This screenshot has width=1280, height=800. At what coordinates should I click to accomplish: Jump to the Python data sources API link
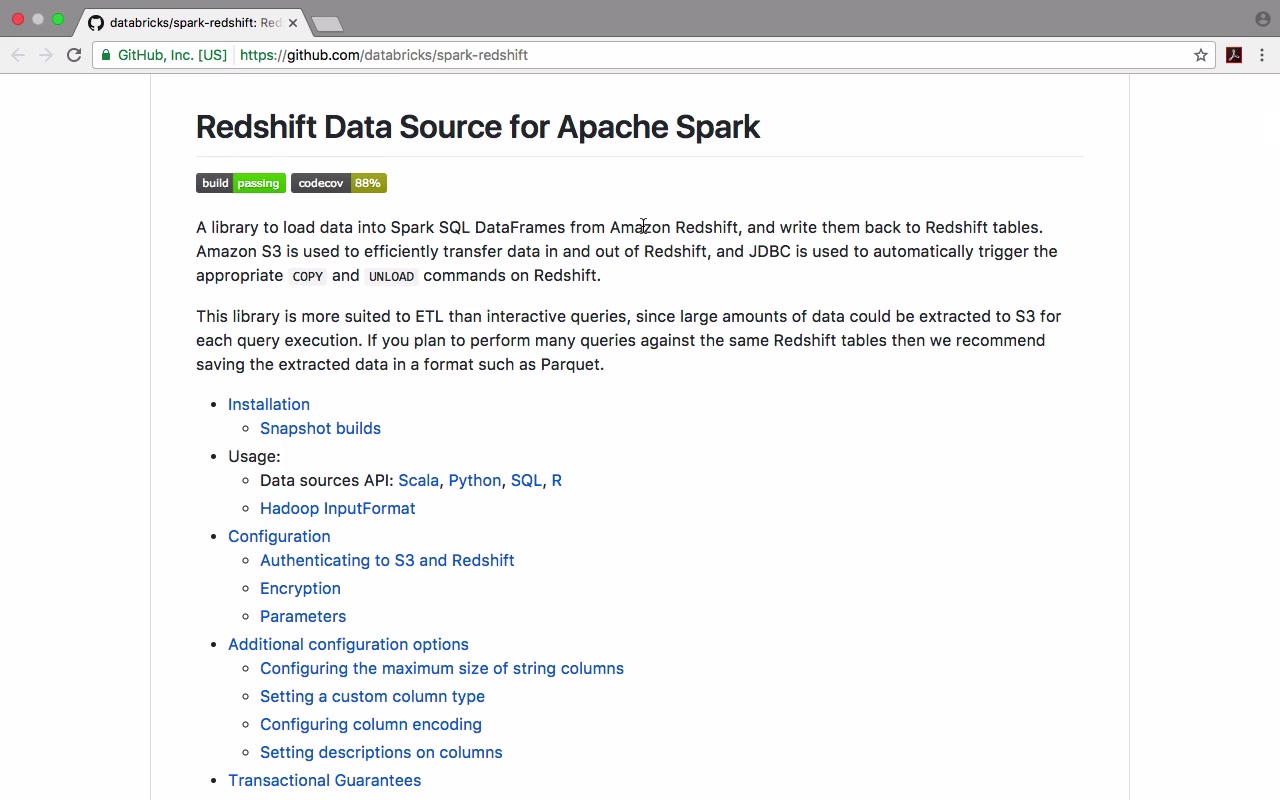(474, 480)
